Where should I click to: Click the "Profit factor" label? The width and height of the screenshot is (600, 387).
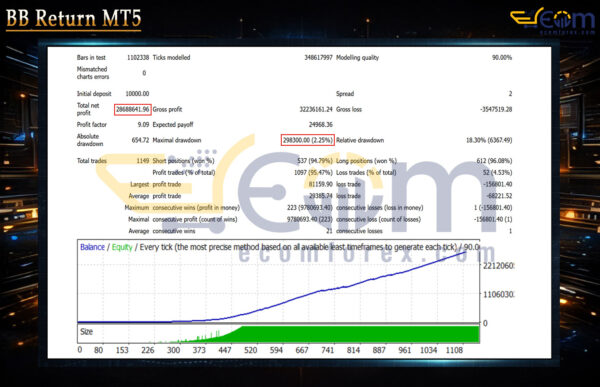point(92,124)
